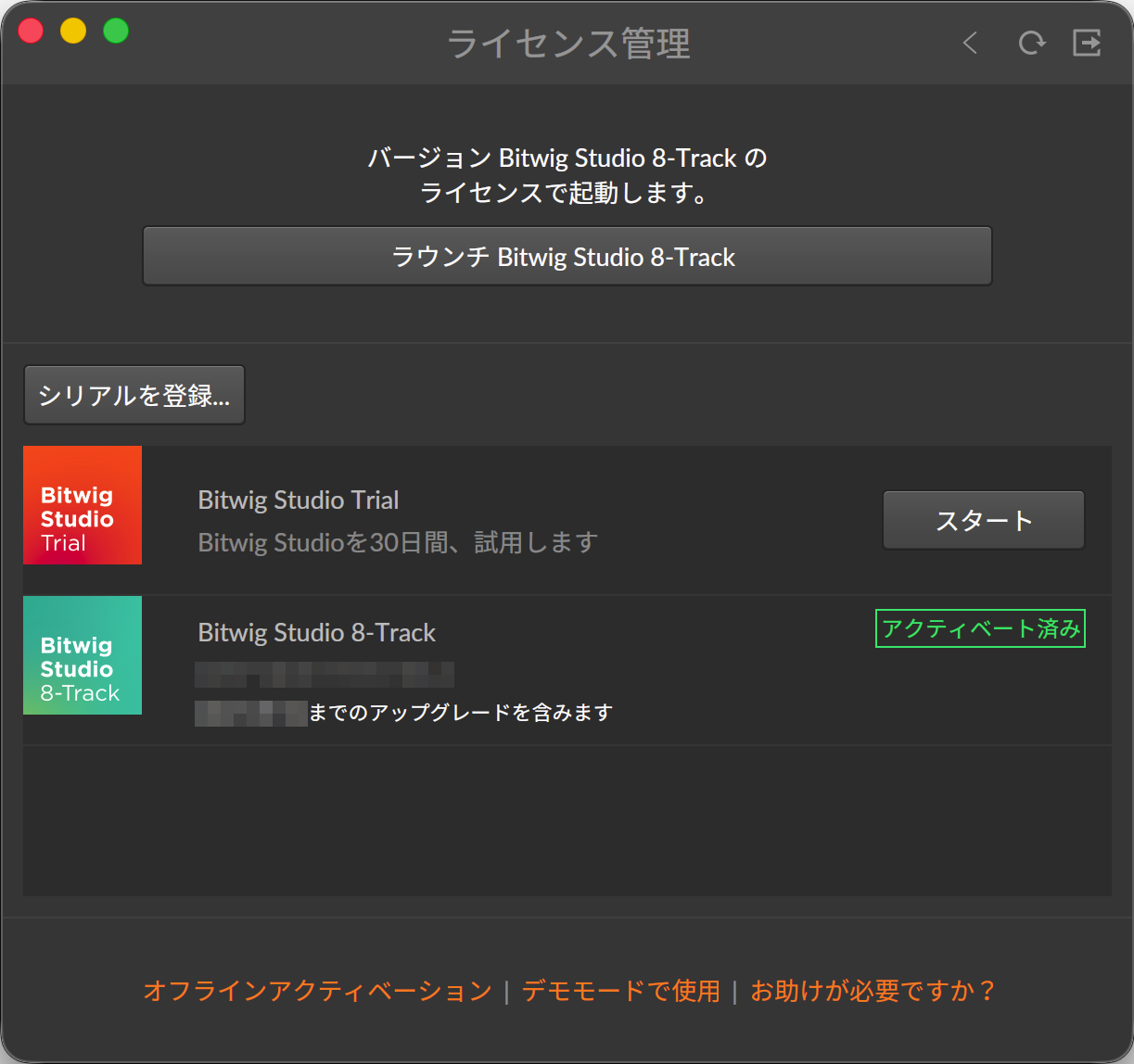Launch Bitwig Studio 8-Track
This screenshot has height=1064, width=1134.
(567, 256)
